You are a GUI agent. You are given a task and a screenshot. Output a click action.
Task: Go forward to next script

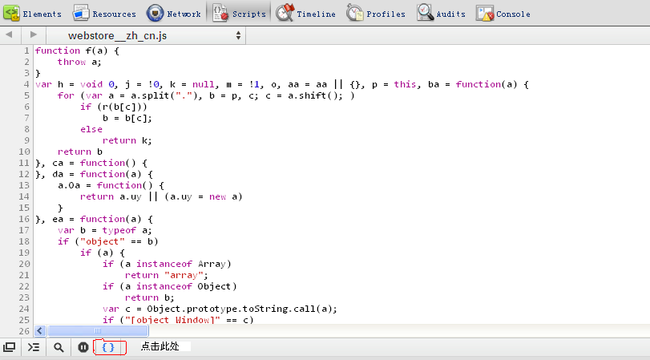point(33,35)
